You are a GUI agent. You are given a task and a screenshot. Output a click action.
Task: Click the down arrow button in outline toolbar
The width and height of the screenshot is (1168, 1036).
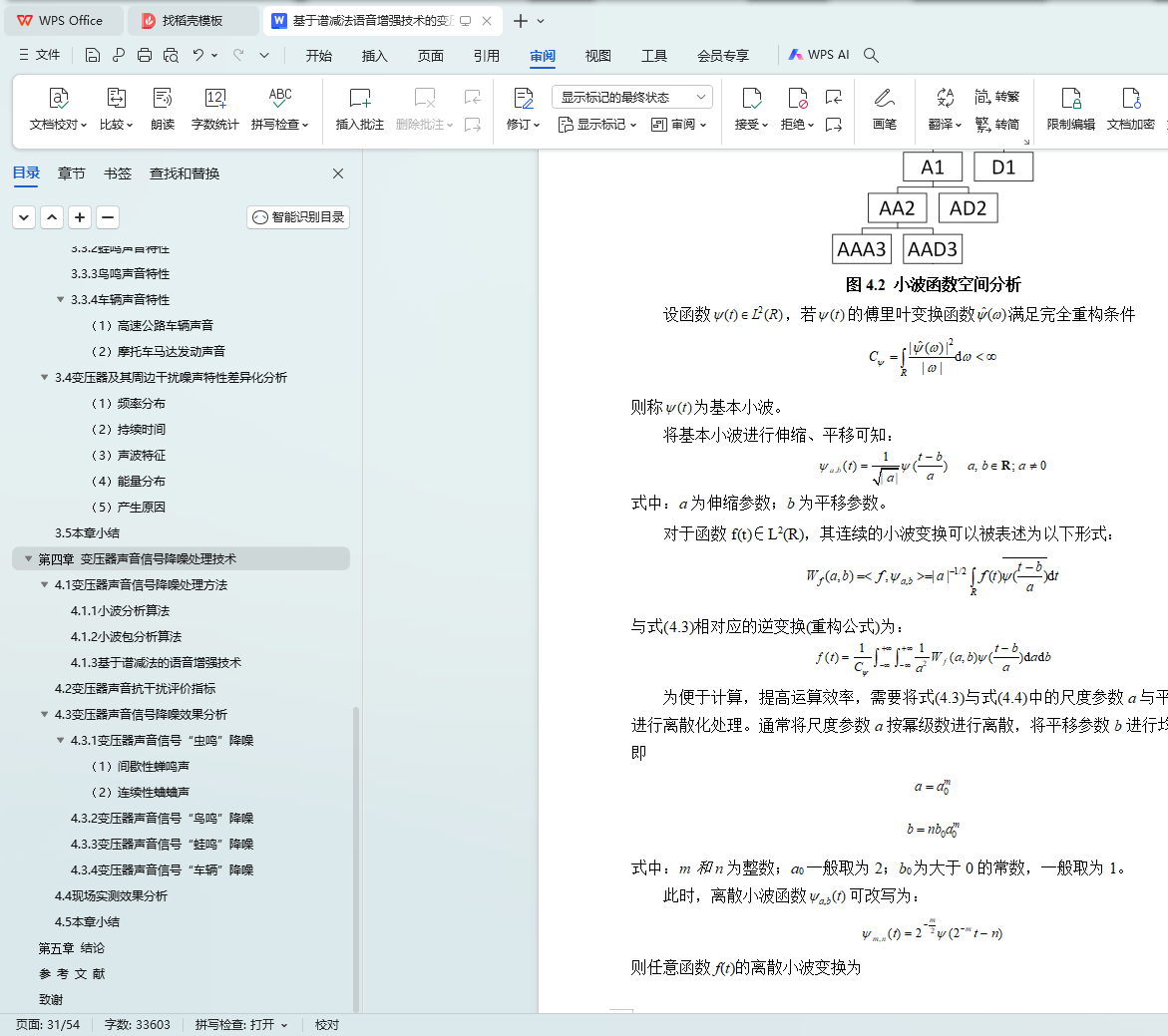click(24, 217)
